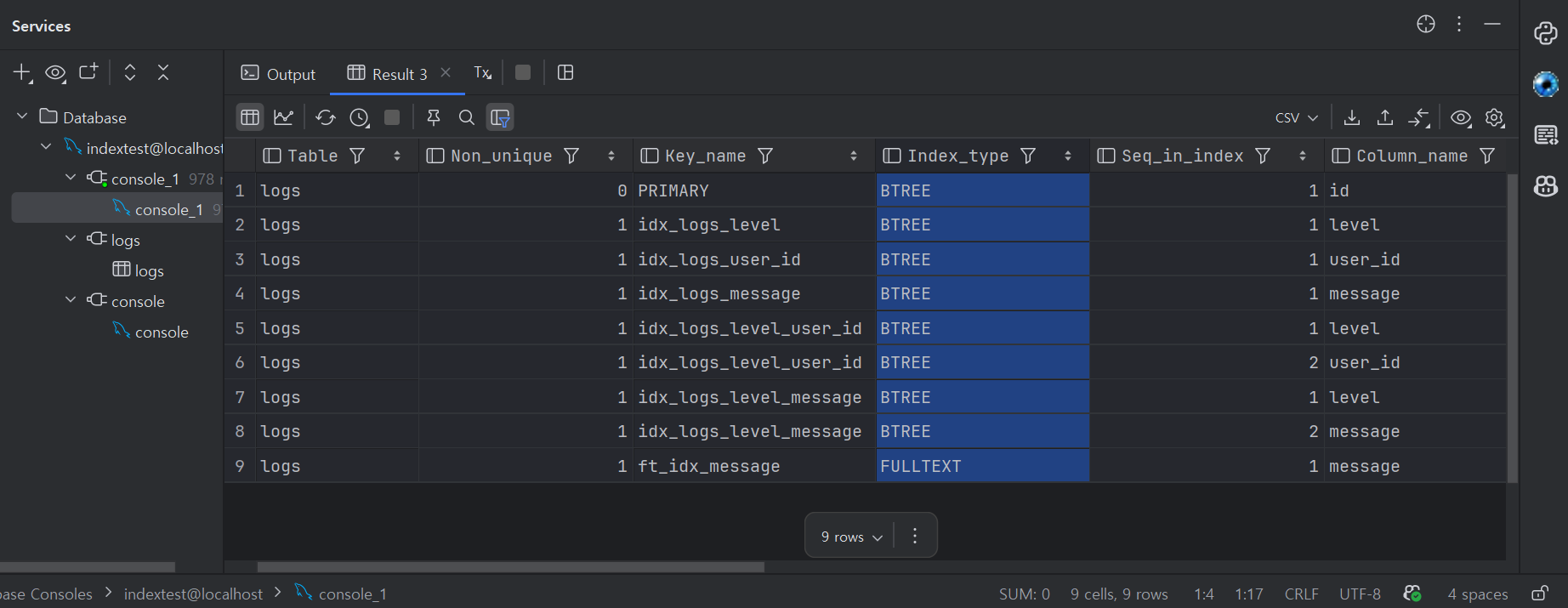
Task: Click the export data download icon
Action: [1352, 117]
